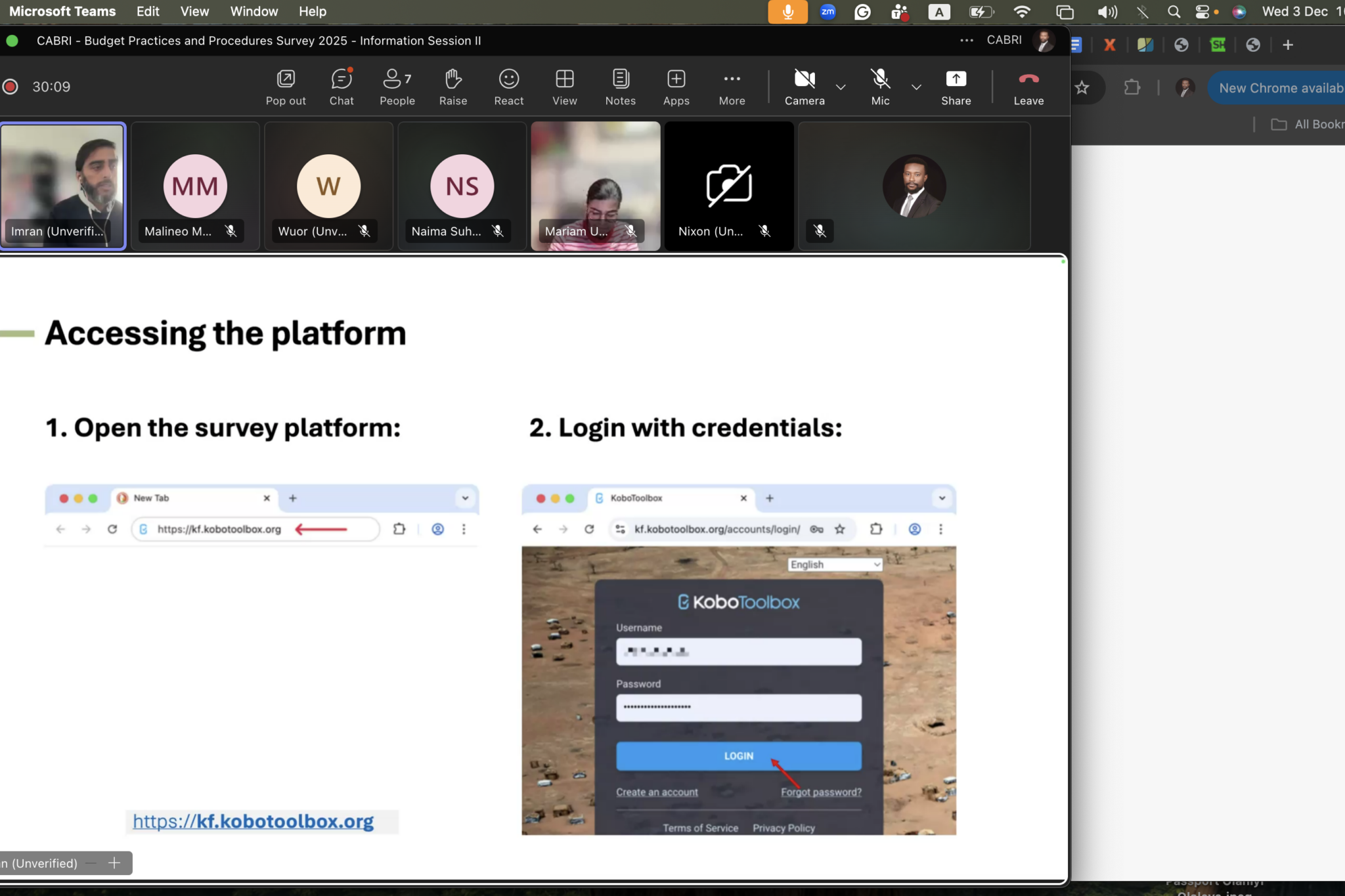
Task: Open the Edit menu
Action: tap(148, 11)
